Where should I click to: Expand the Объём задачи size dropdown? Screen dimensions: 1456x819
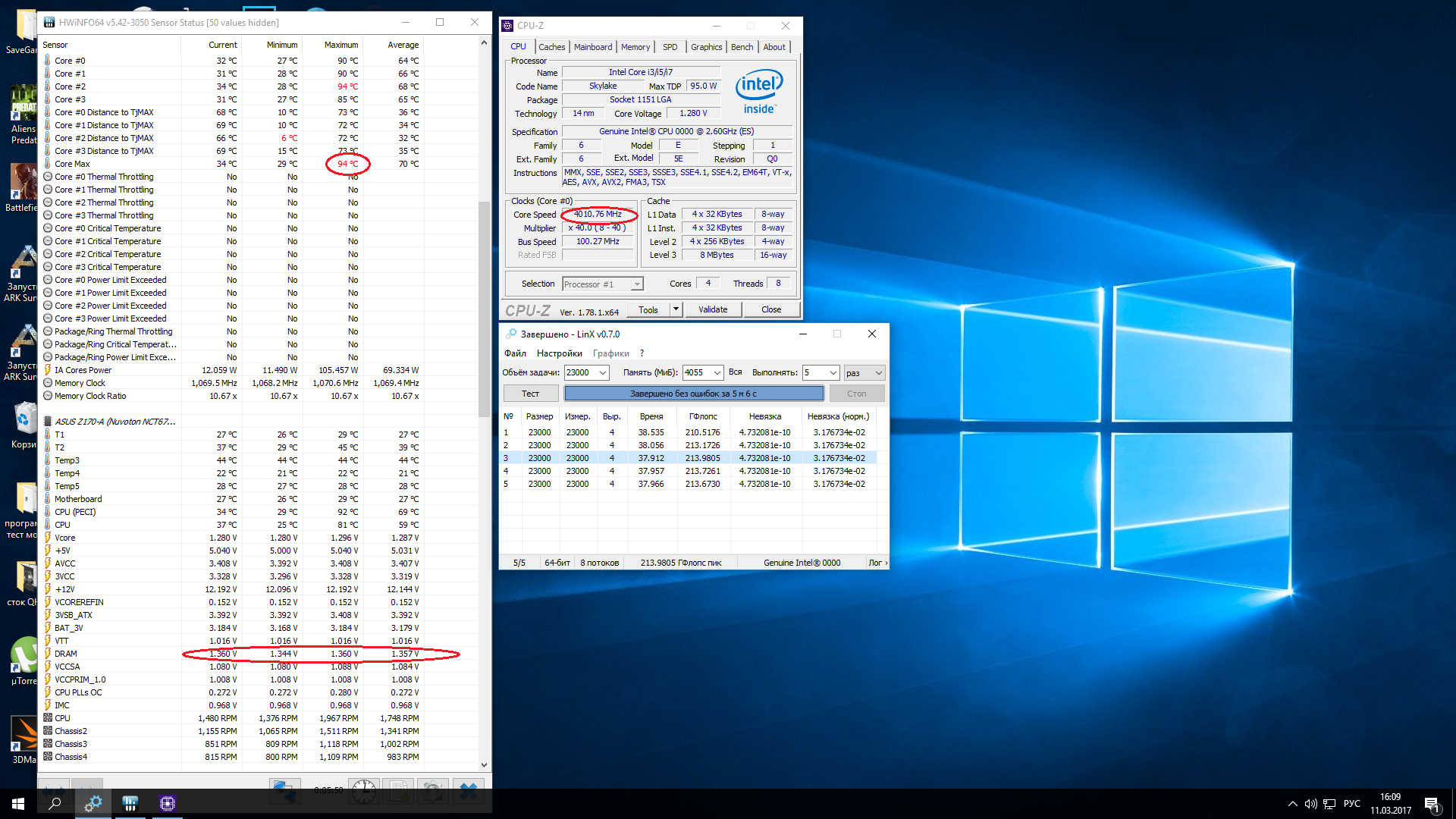click(603, 372)
